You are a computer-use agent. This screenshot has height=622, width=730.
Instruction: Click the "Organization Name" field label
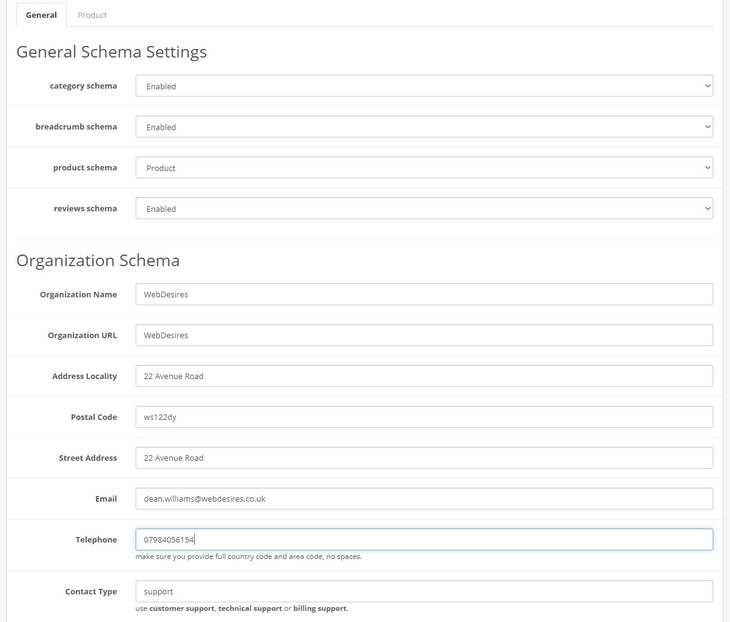(78, 295)
